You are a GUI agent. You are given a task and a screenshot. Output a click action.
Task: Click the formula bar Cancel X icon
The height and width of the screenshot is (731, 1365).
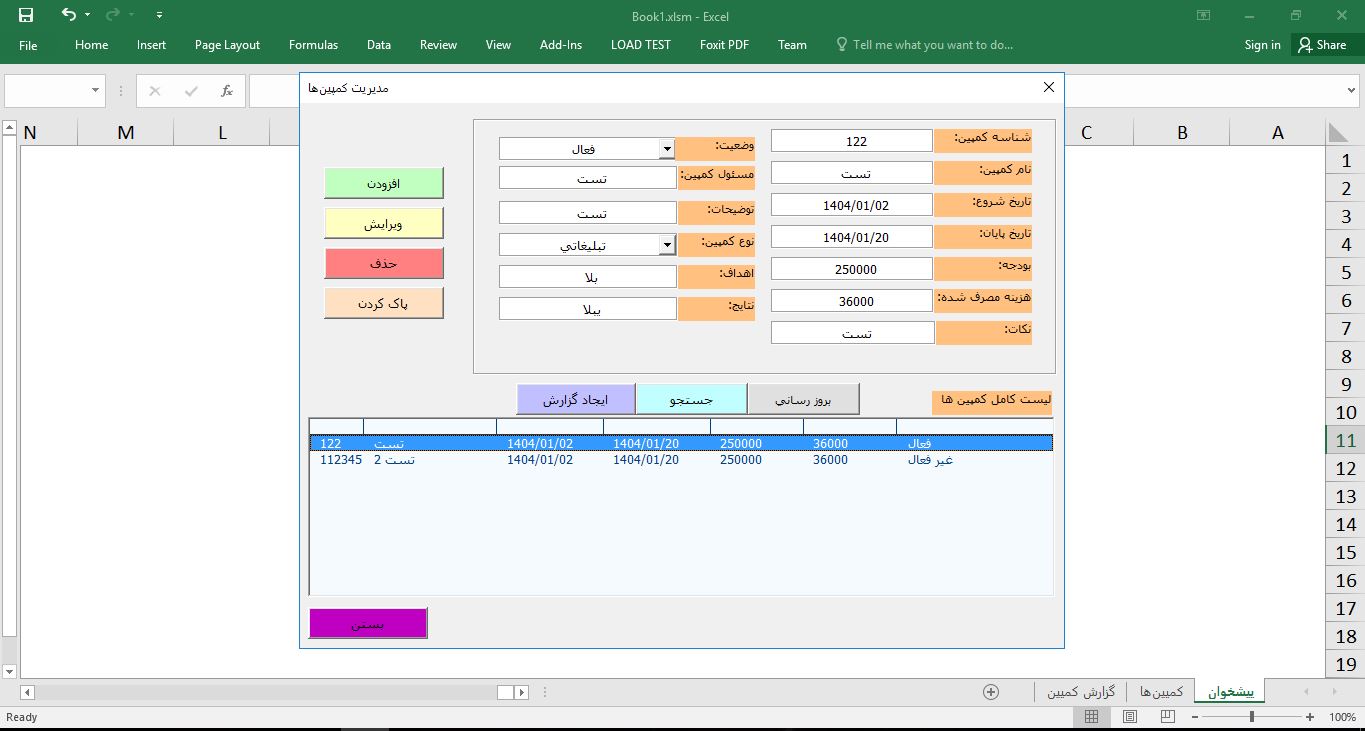[154, 91]
